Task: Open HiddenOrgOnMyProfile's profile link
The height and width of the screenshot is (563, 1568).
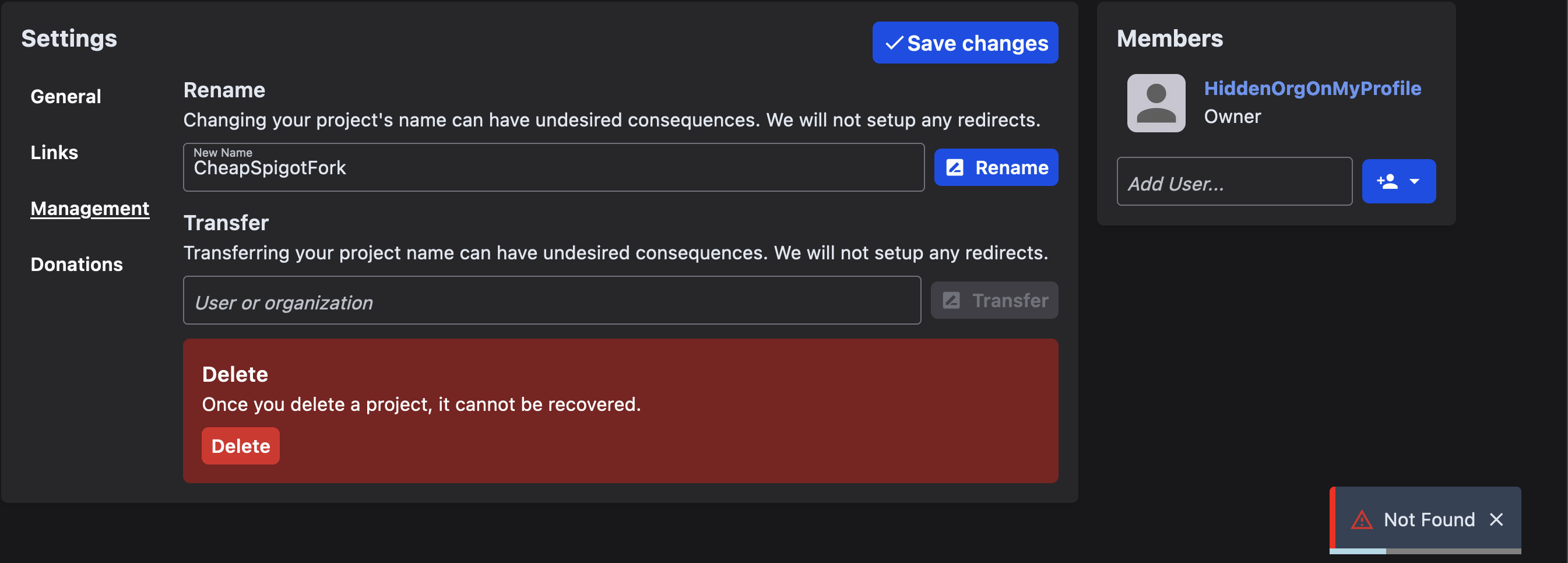Action: click(1312, 87)
